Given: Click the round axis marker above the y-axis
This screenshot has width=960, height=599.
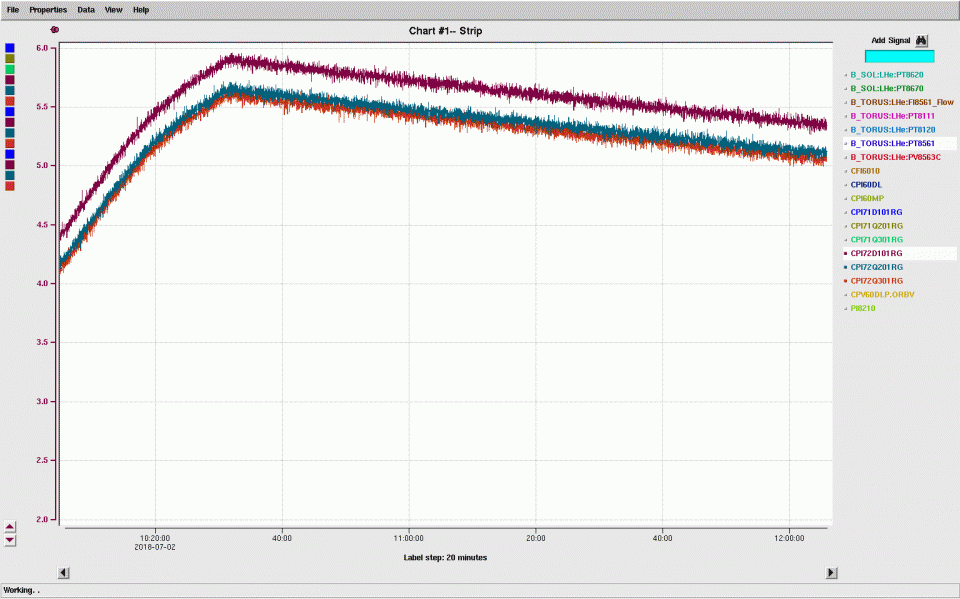Looking at the screenshot, I should (55, 30).
